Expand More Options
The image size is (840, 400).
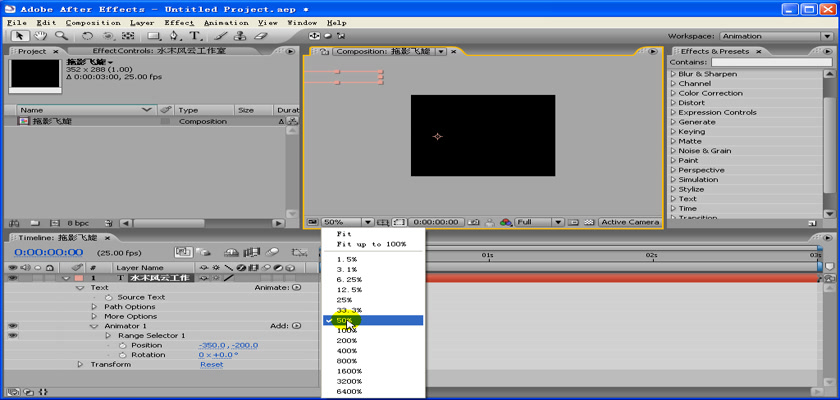point(94,316)
